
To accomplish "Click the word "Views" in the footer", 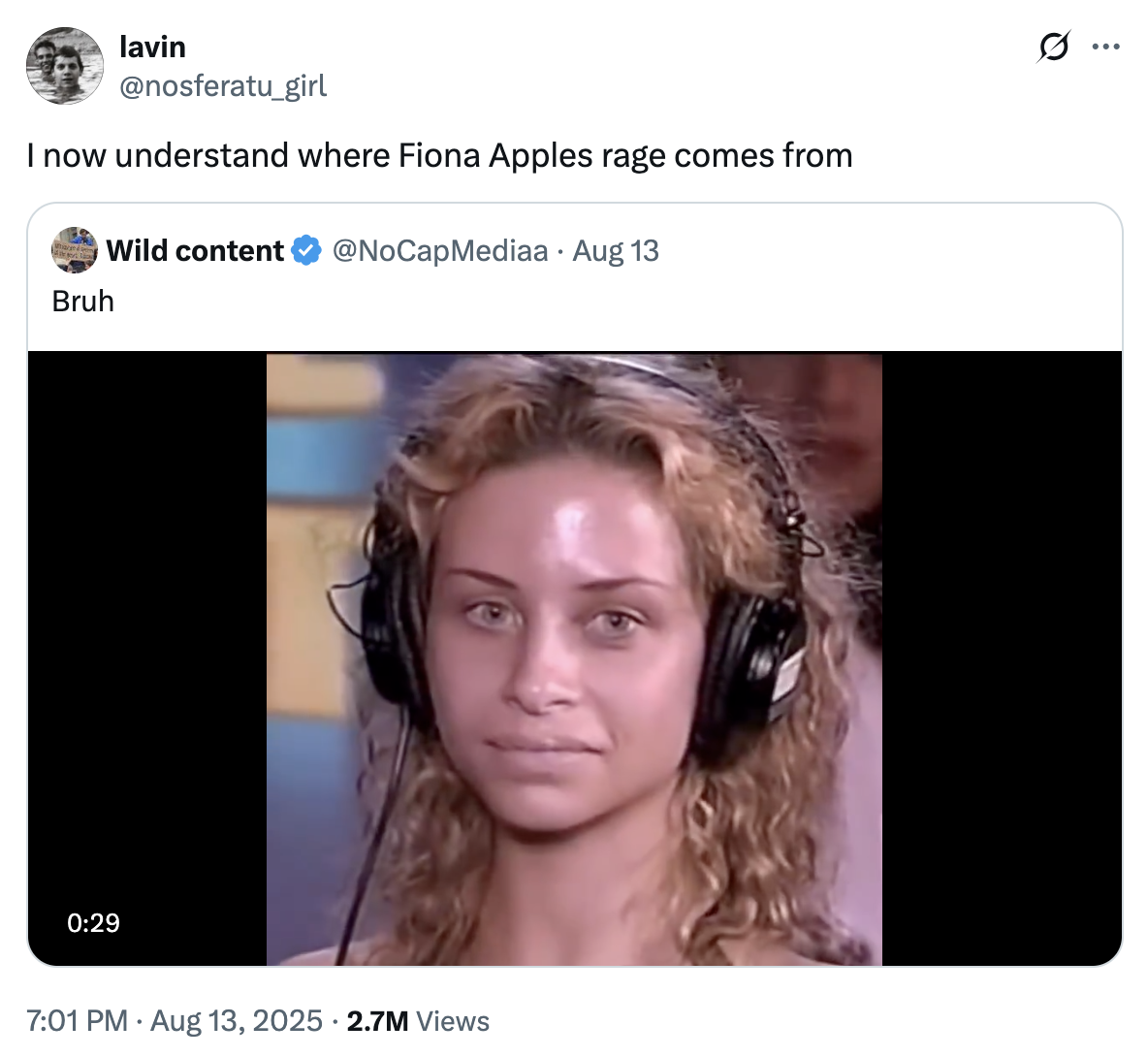I will pyautogui.click(x=453, y=1021).
